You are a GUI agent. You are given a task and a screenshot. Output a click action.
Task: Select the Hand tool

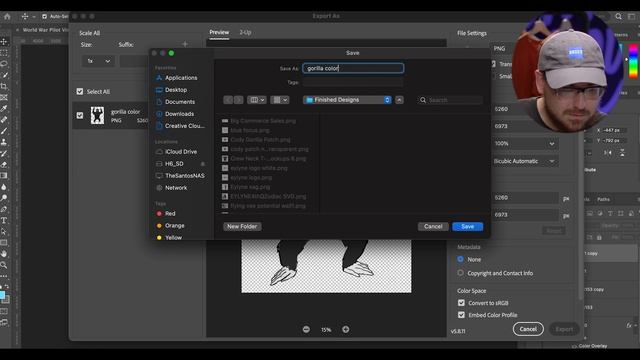[4, 254]
